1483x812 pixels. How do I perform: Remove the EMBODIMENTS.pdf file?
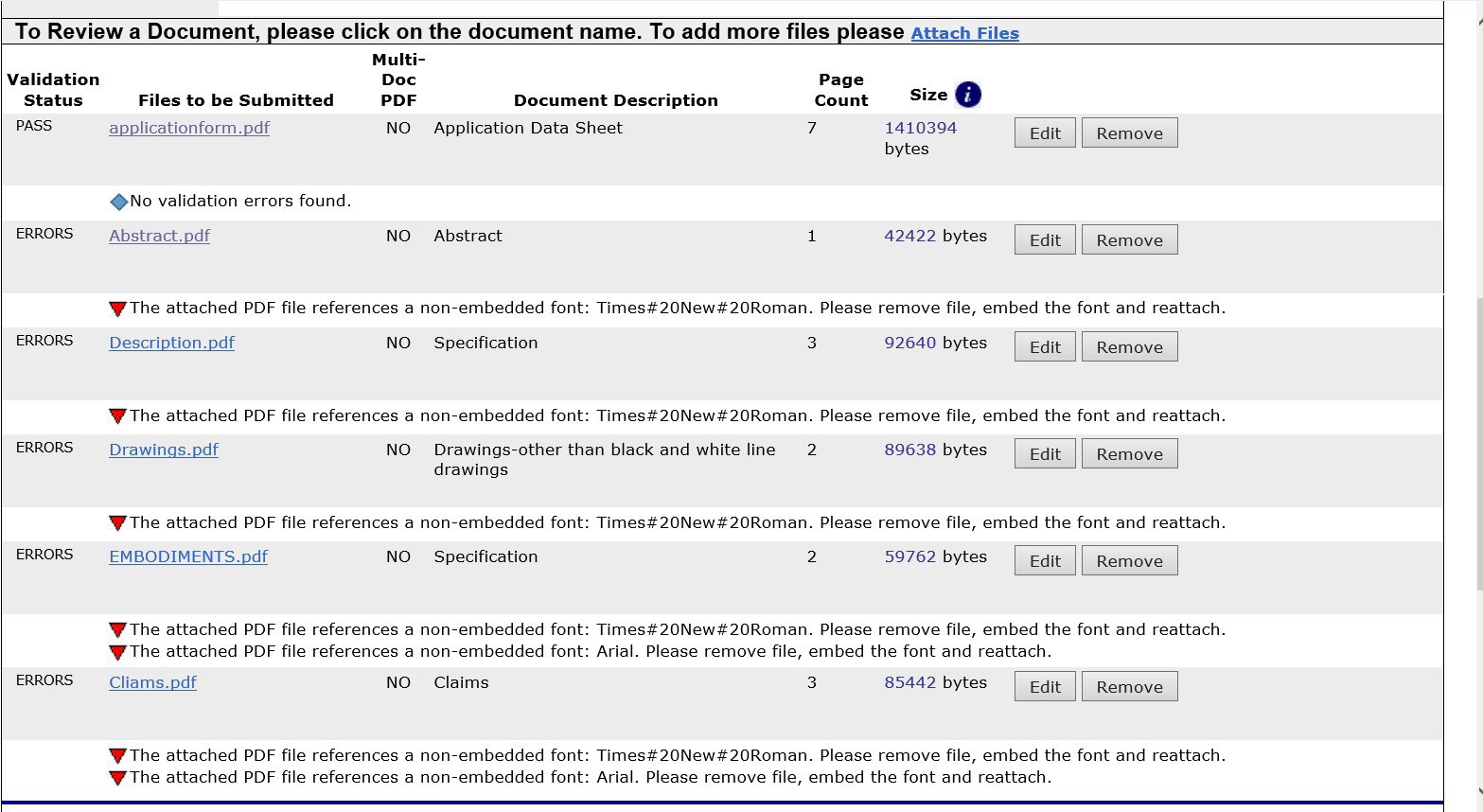tap(1129, 560)
